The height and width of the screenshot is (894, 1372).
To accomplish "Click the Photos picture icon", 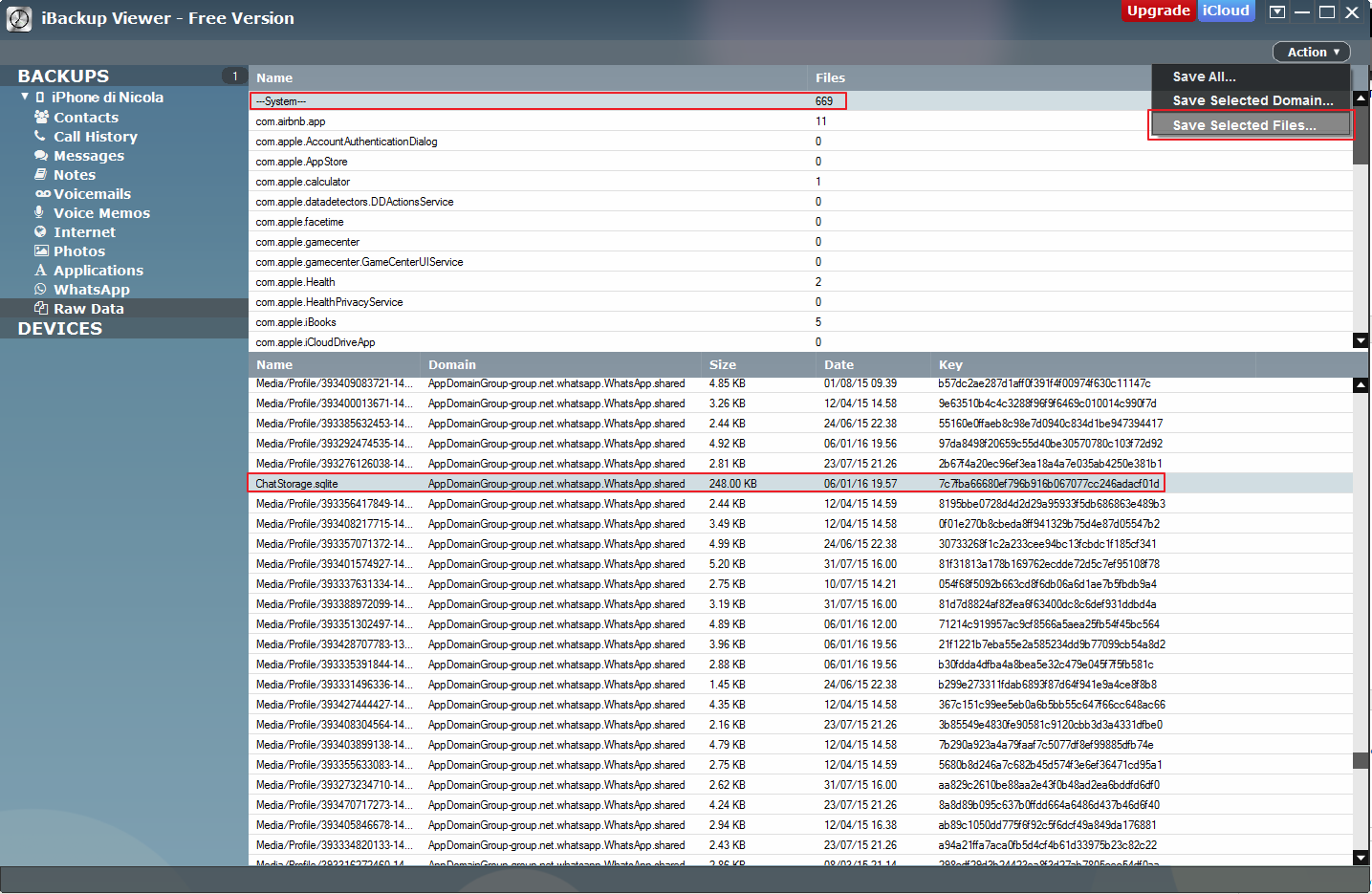I will [41, 251].
